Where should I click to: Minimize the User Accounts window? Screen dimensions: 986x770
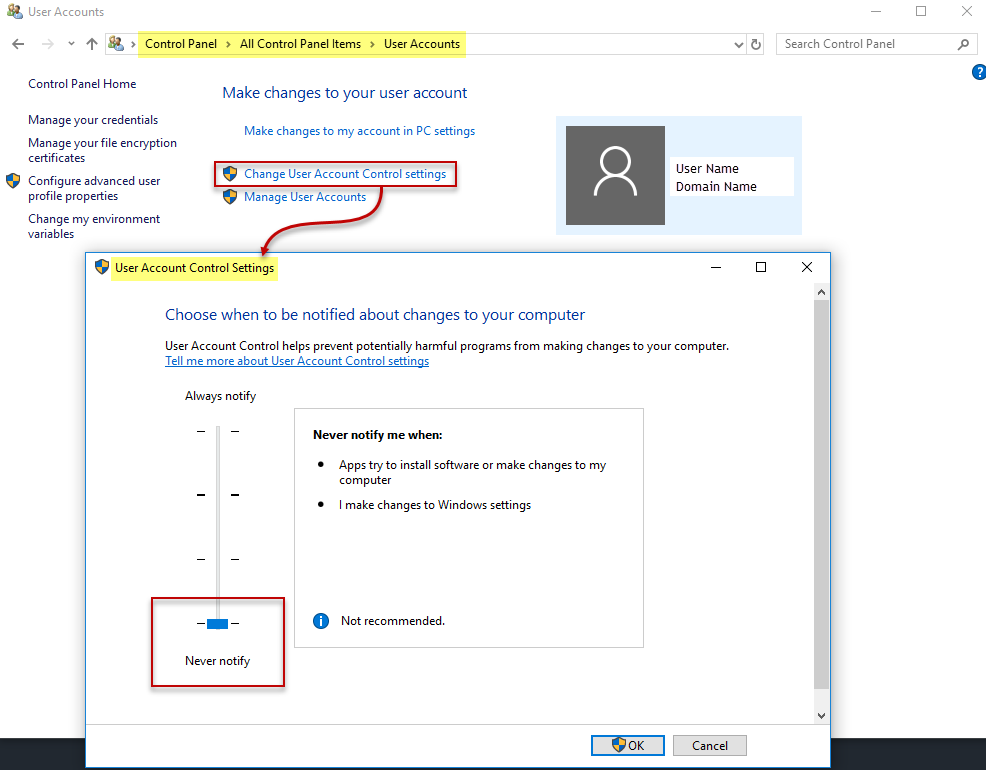[875, 11]
